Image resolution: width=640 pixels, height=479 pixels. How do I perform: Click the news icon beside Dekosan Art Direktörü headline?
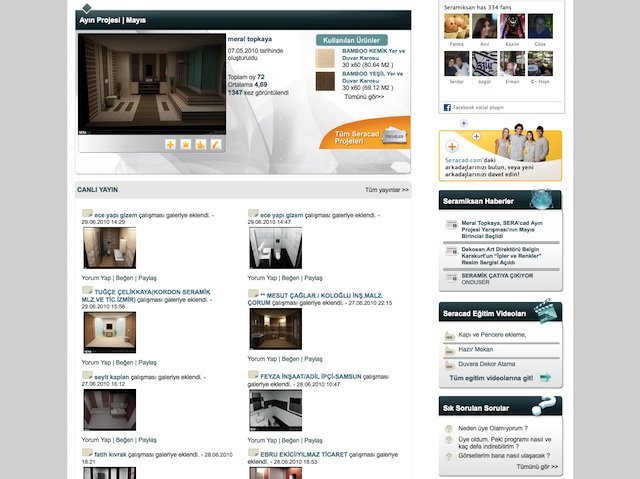pyautogui.click(x=451, y=251)
